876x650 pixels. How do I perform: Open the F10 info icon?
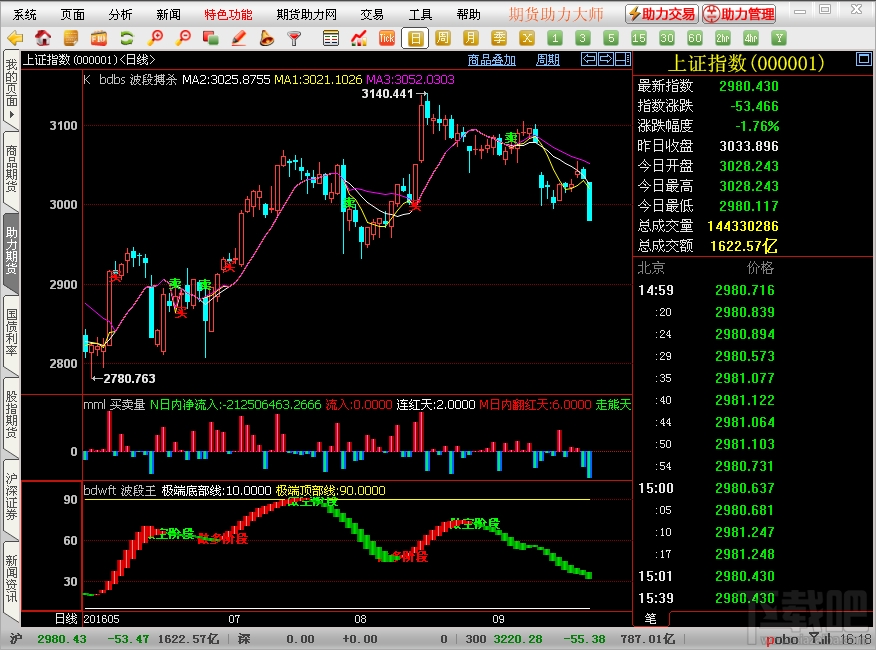(x=99, y=38)
